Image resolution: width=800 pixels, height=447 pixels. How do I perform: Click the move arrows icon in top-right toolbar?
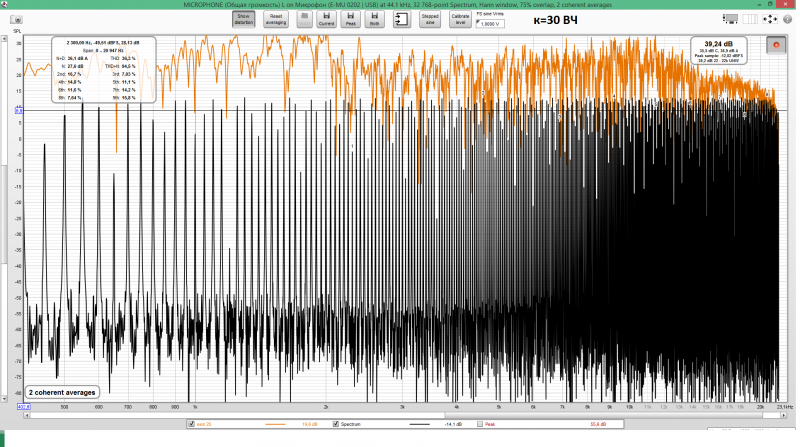click(x=769, y=19)
